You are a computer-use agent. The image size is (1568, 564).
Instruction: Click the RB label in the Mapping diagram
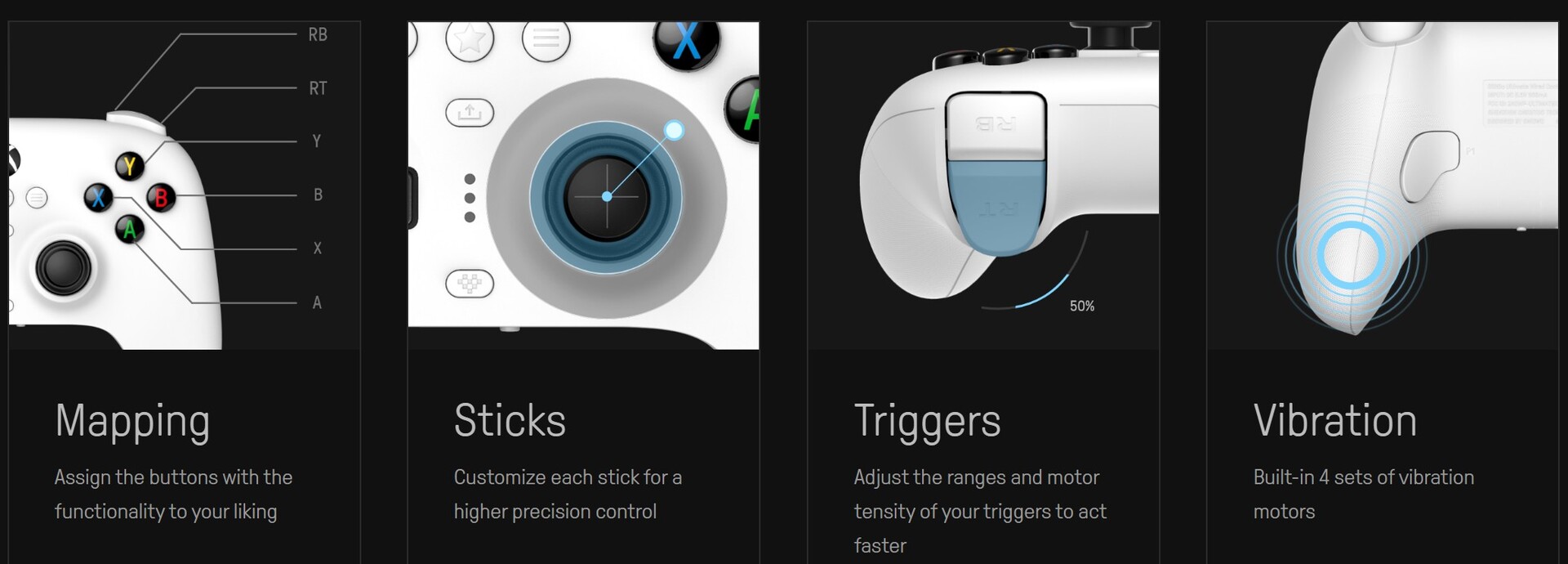[x=318, y=34]
